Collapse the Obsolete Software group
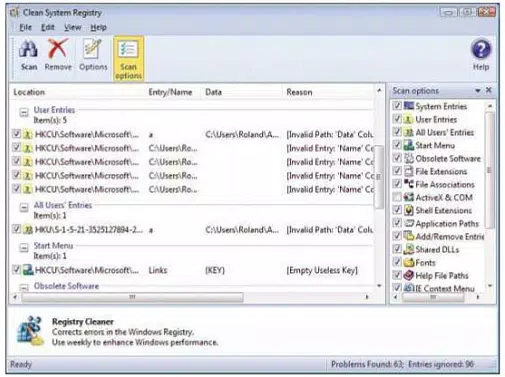 pyautogui.click(x=24, y=287)
